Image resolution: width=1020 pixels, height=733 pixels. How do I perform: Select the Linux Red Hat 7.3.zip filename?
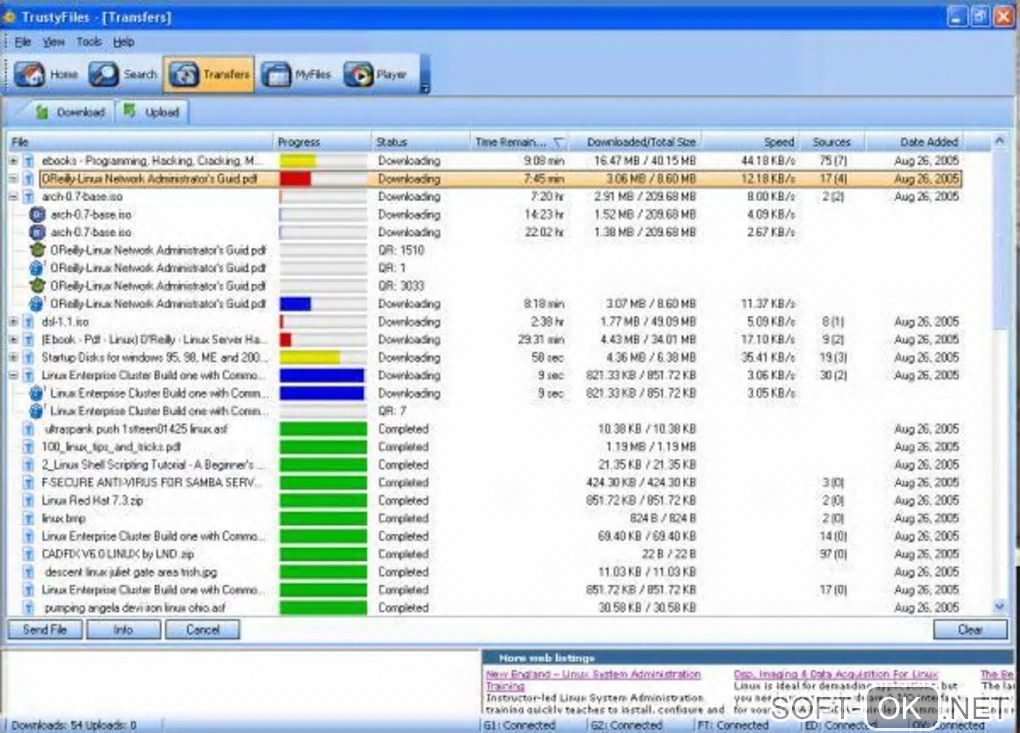tap(92, 500)
